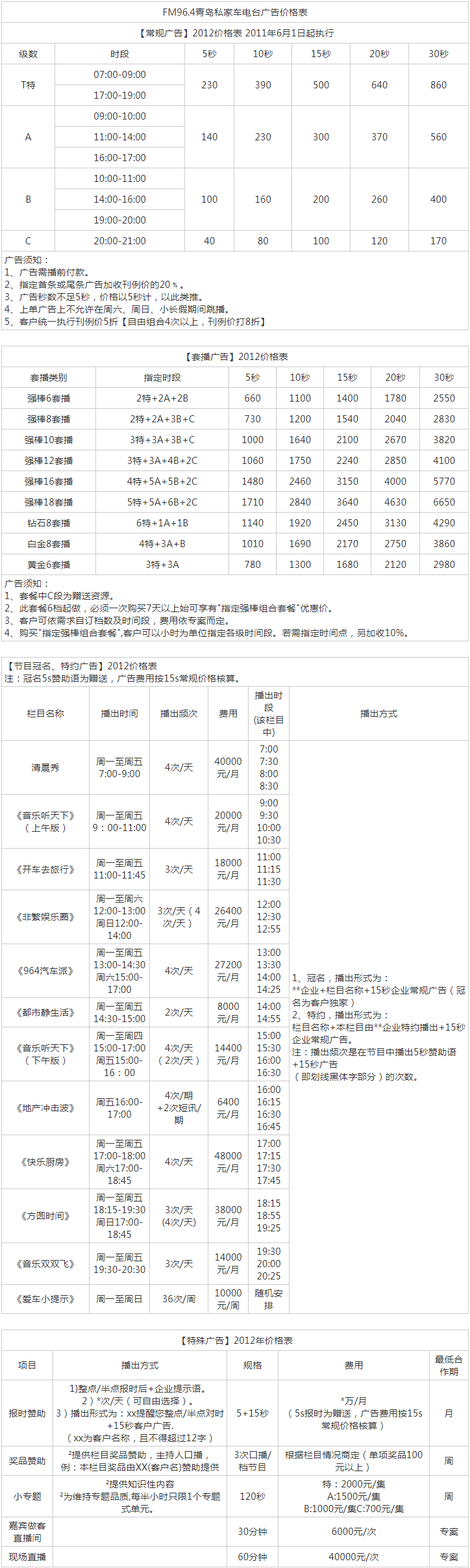
Task: Select the 强棒16套播 row label
Action: 49,482
